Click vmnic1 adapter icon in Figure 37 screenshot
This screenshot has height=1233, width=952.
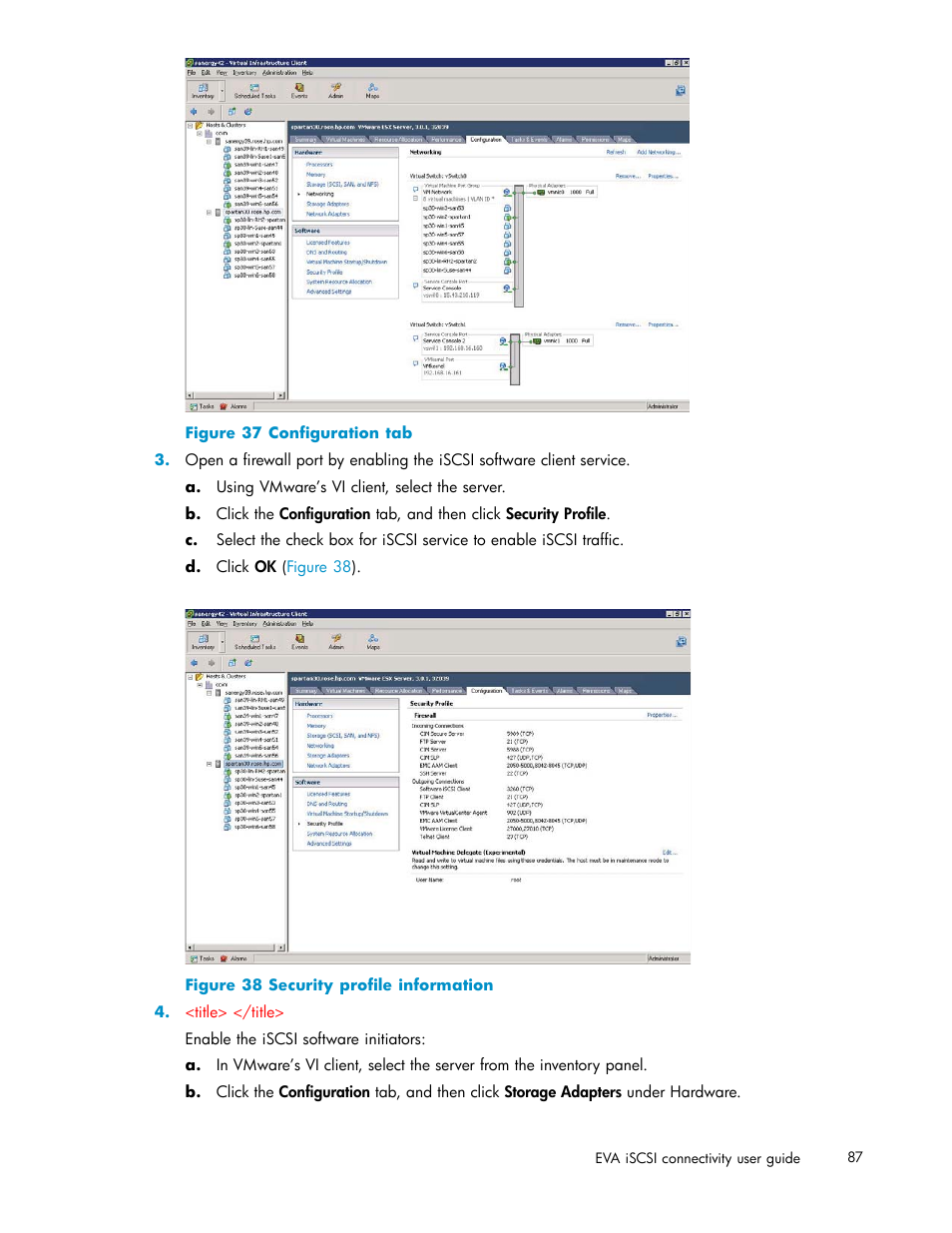(537, 340)
